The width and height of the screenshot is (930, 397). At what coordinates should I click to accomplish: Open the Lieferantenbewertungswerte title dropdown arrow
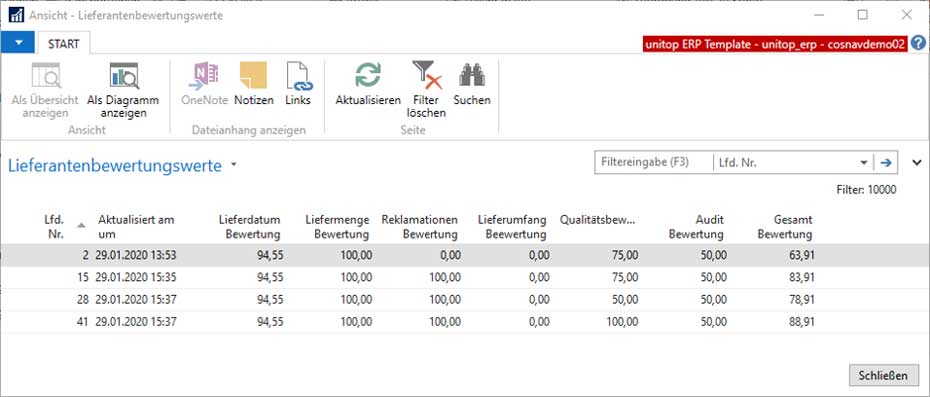[x=234, y=164]
